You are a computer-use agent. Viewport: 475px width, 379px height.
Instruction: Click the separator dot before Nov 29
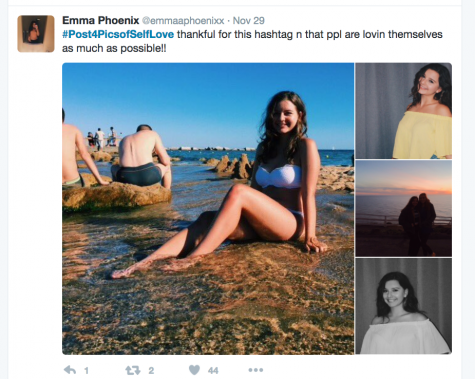click(x=228, y=21)
